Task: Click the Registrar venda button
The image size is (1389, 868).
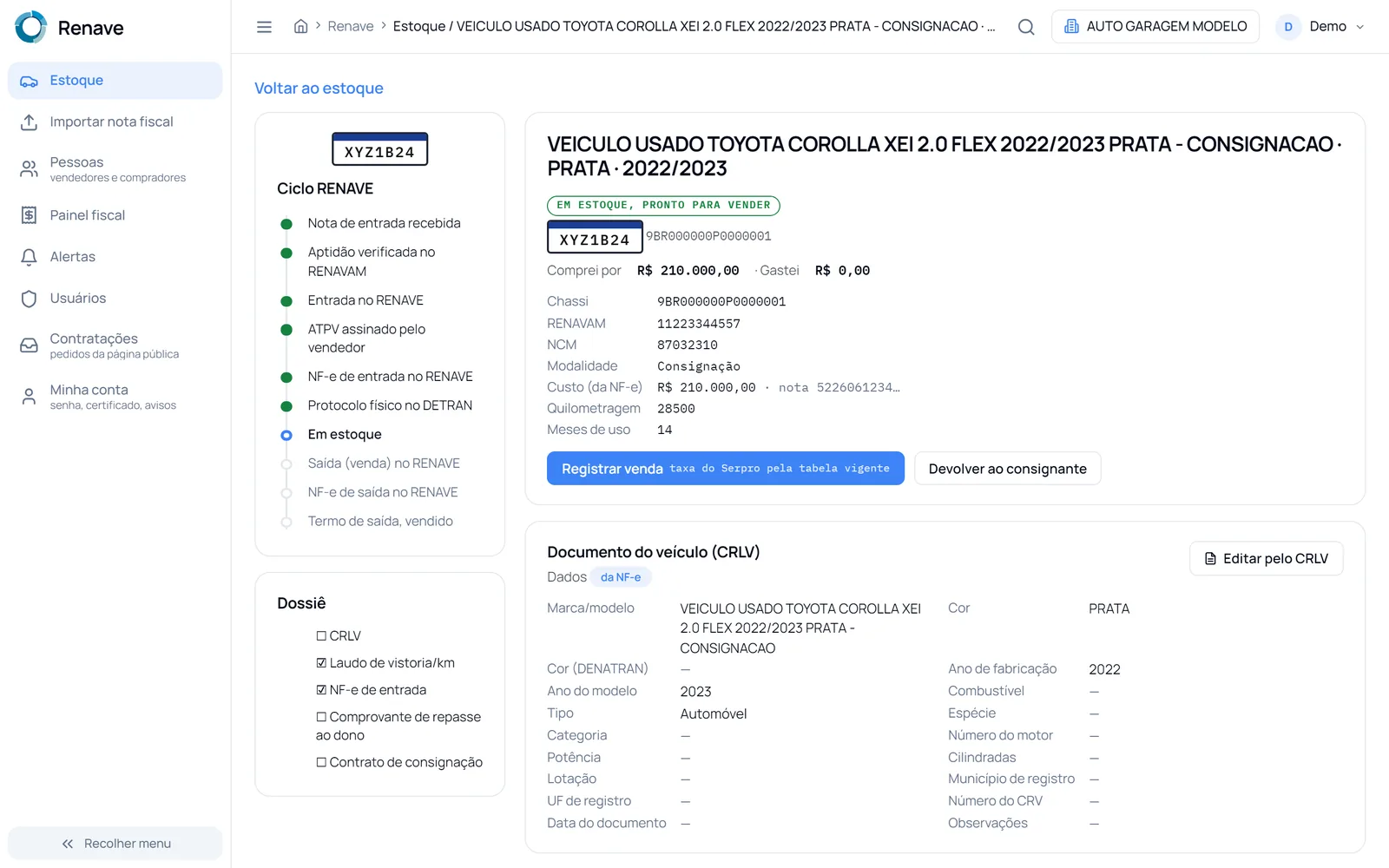Action: coord(726,469)
